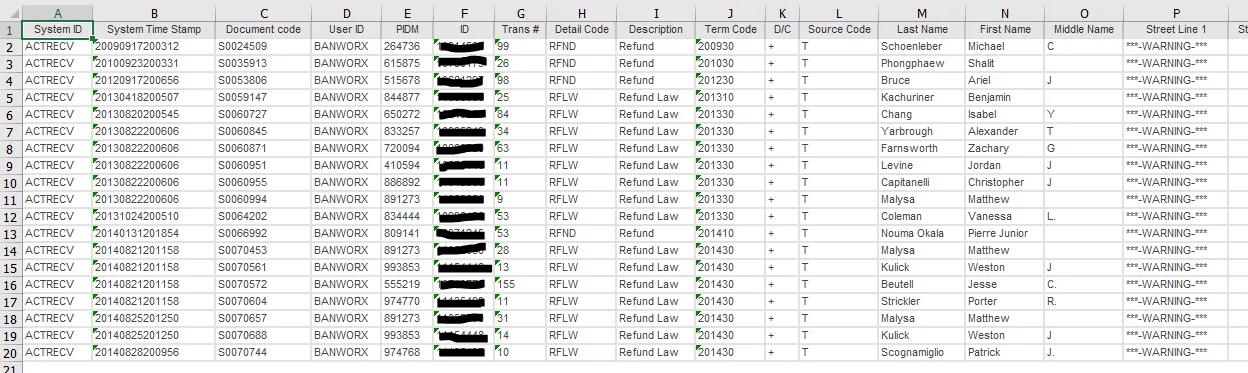Select cell with term code 201410
1248x373 pixels.
[730, 233]
